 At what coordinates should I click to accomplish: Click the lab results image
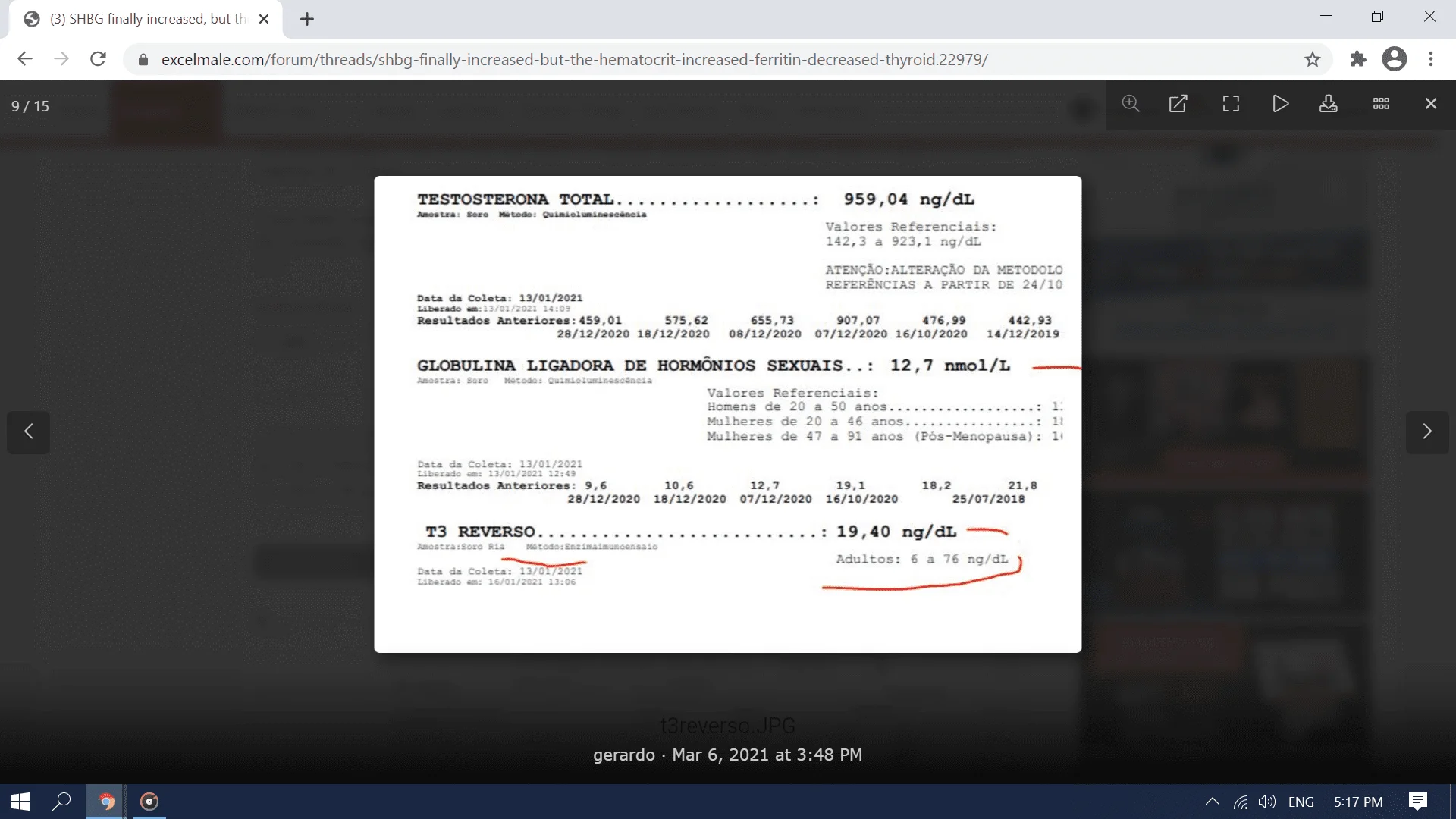pyautogui.click(x=727, y=414)
